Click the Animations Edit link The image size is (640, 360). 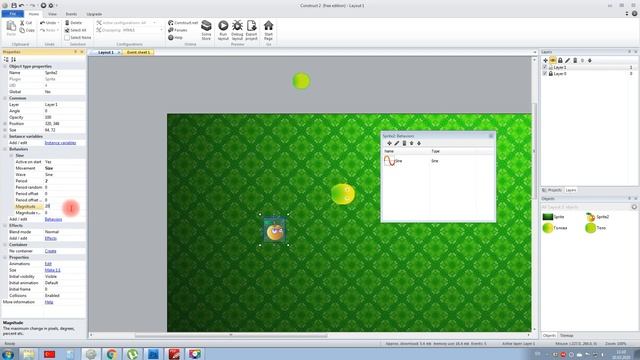(48, 264)
